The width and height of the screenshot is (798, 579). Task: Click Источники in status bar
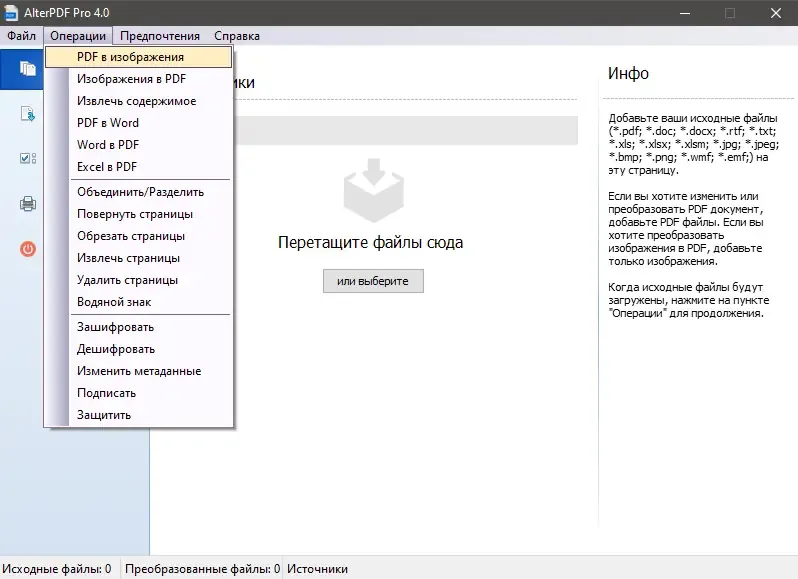click(x=317, y=568)
